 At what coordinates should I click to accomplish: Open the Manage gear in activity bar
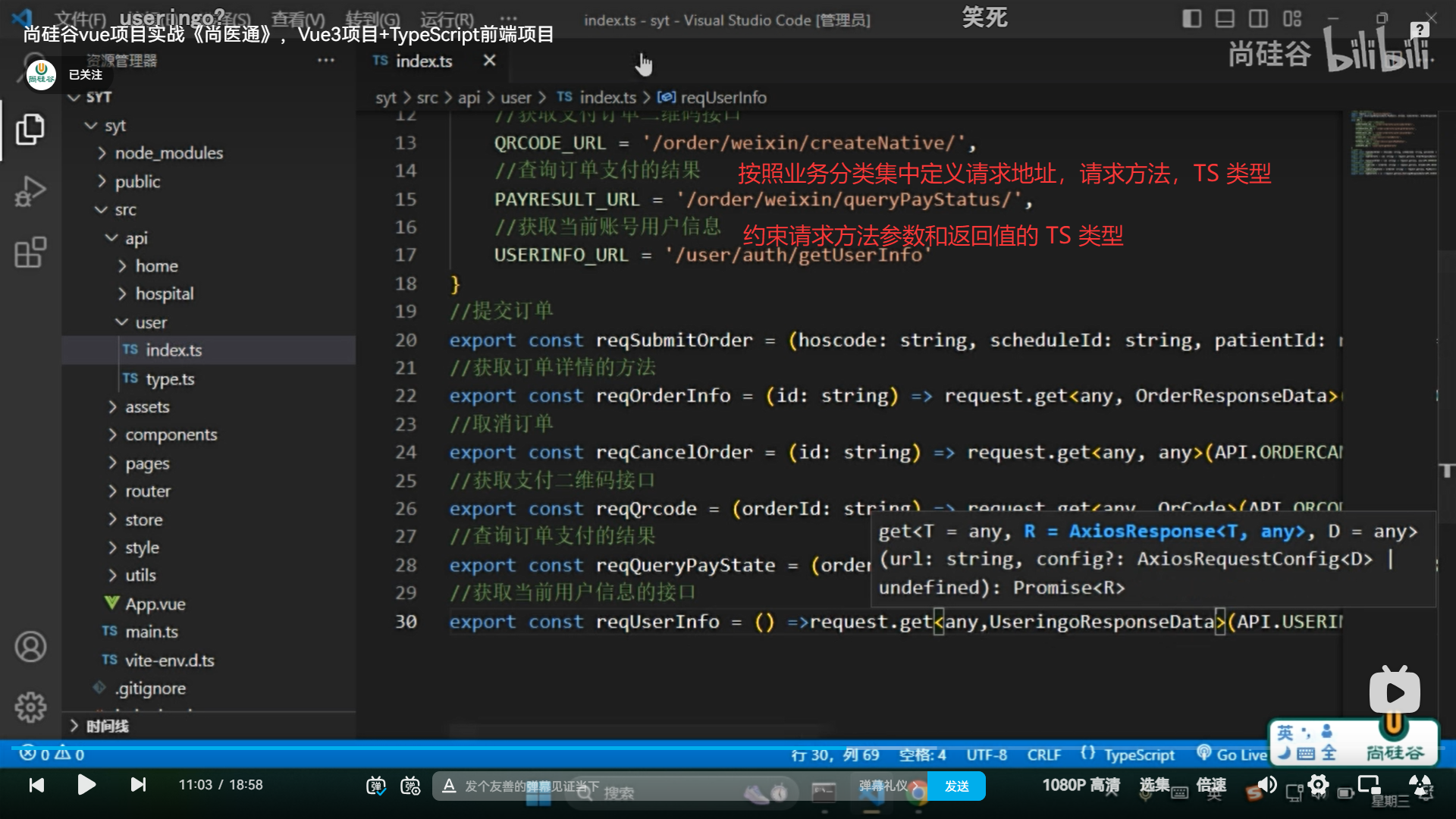30,707
